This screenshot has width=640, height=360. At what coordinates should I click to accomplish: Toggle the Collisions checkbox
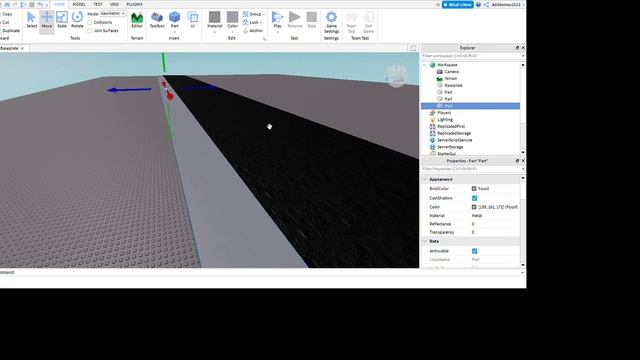(x=90, y=22)
